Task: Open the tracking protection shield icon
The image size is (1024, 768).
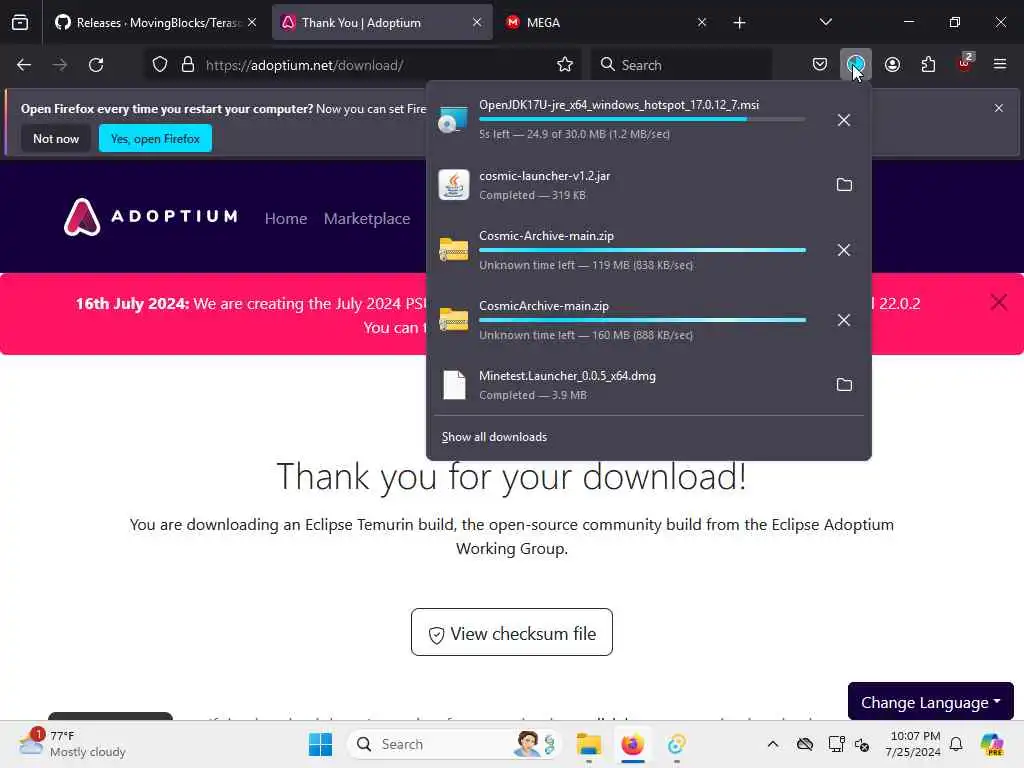Action: tap(160, 65)
